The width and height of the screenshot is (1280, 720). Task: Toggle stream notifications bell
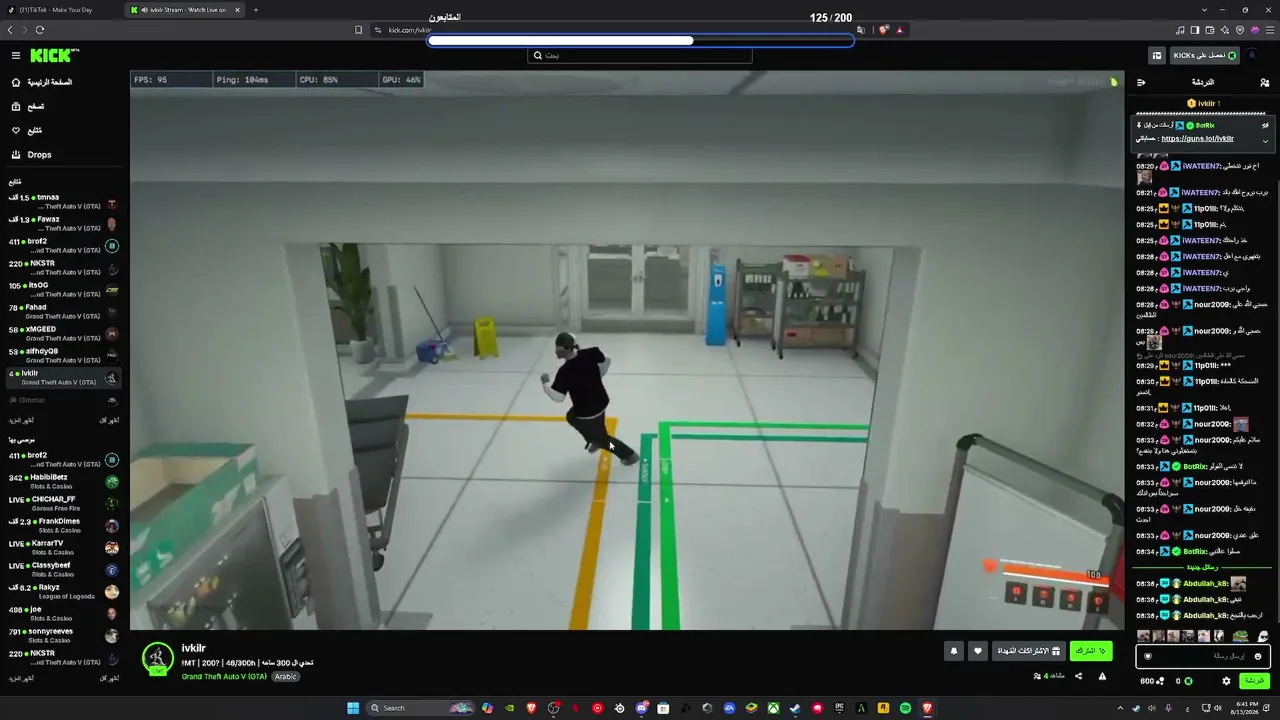coord(954,651)
